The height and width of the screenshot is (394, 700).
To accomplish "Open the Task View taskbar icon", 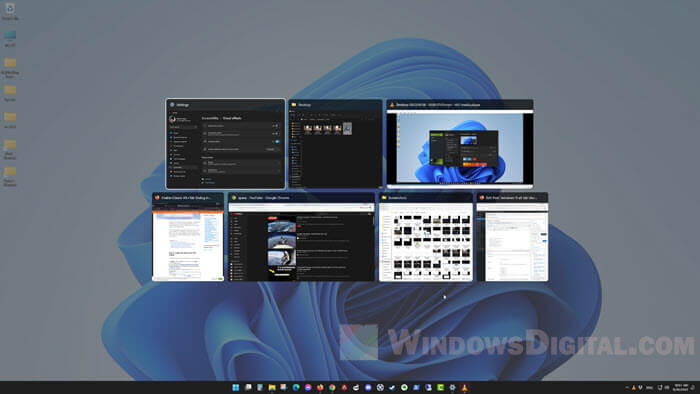I will [248, 387].
